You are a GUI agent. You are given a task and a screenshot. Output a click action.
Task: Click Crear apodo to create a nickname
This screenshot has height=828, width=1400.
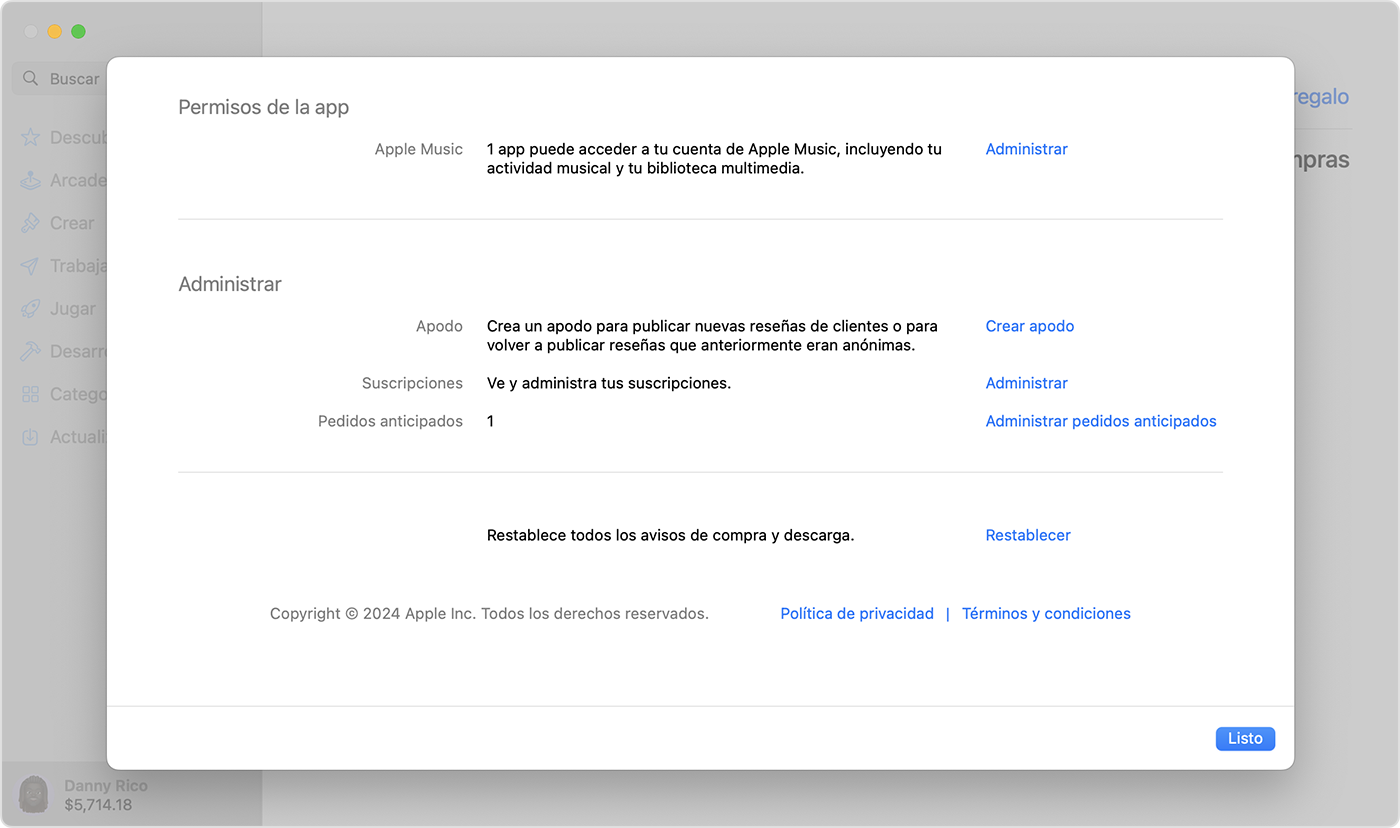coord(1030,326)
